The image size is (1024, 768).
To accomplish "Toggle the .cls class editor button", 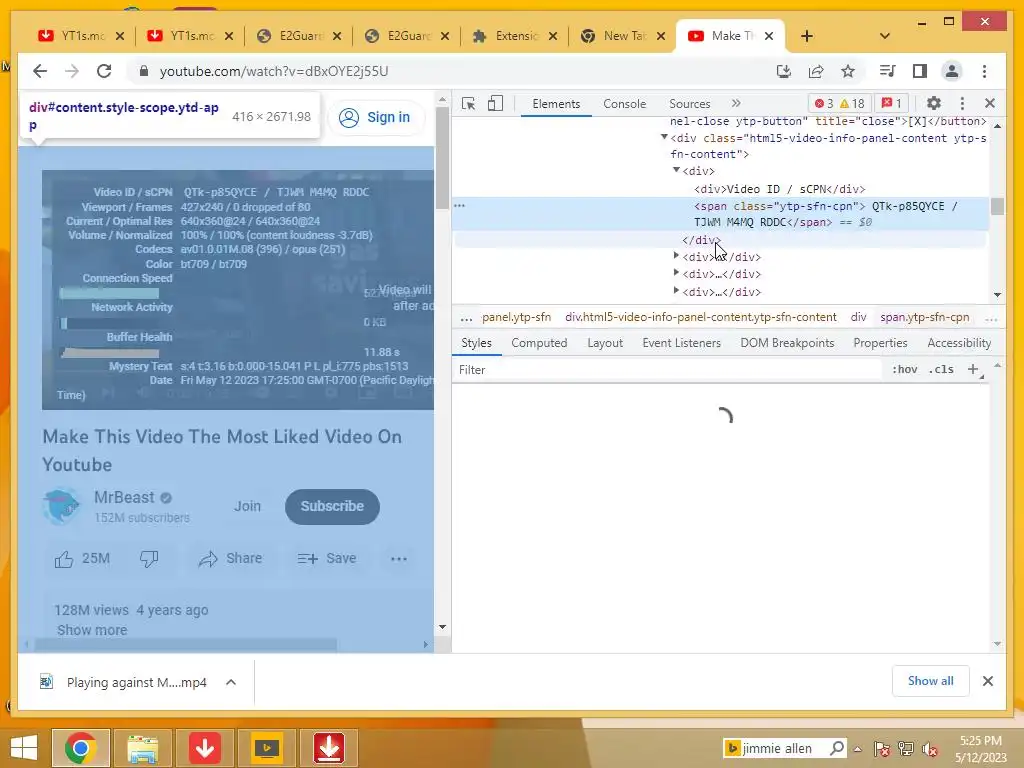I will point(941,370).
